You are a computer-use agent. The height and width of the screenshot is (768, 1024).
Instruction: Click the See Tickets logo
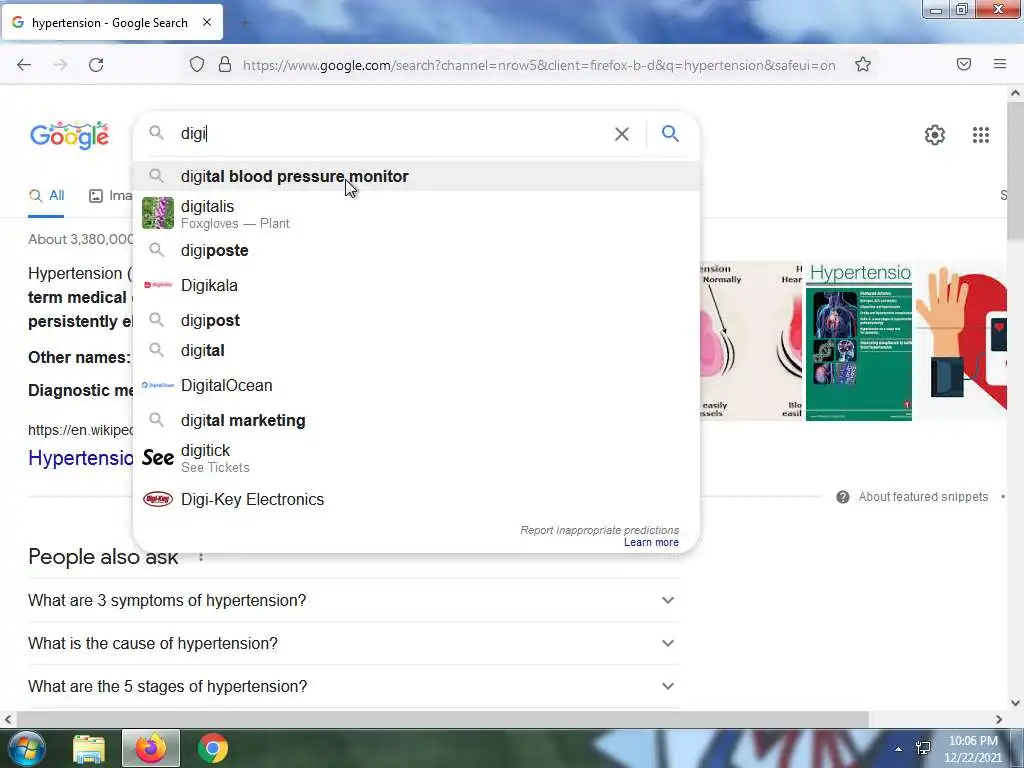tap(158, 458)
